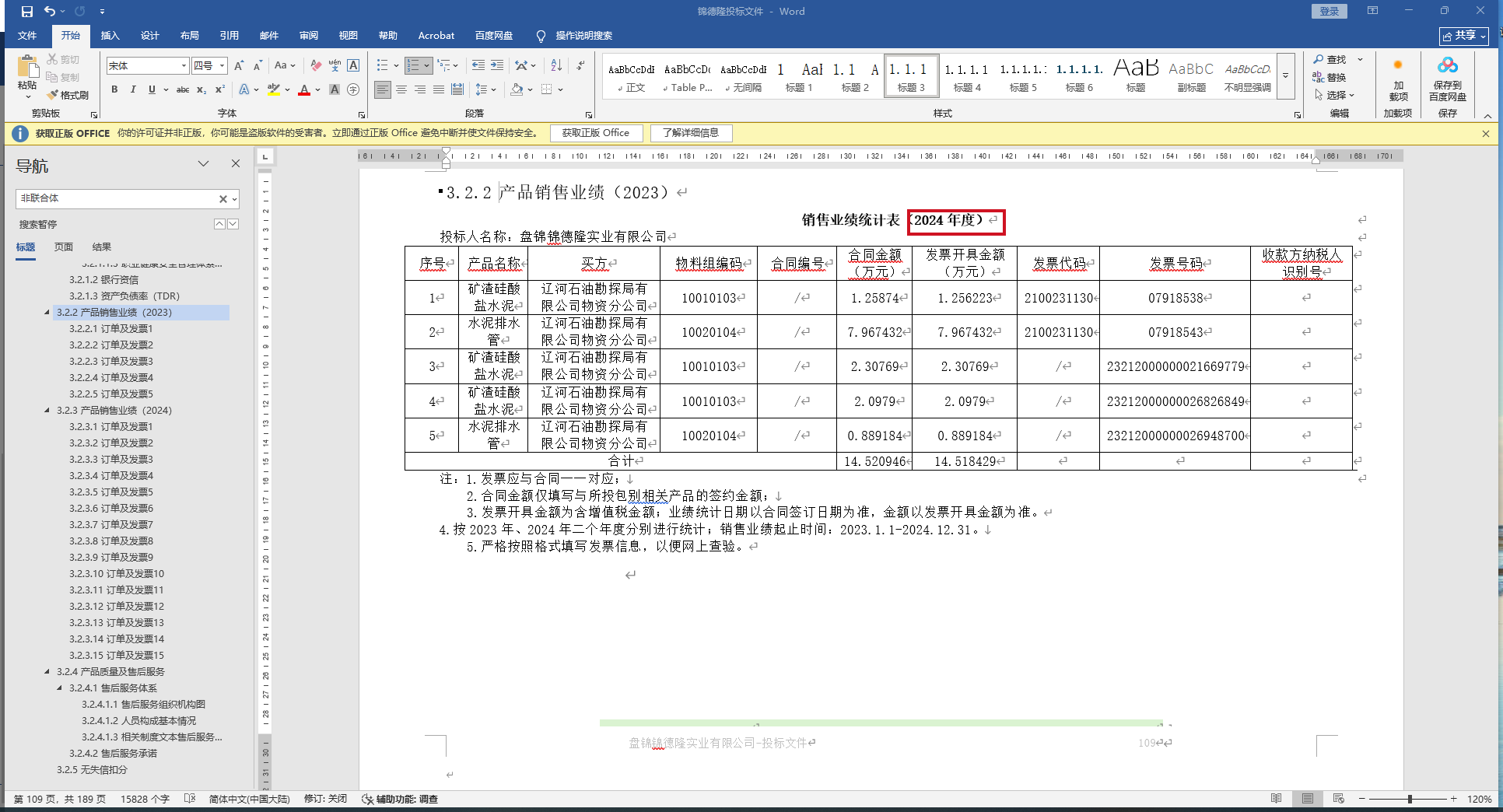Open Replace from editing group

[1330, 77]
